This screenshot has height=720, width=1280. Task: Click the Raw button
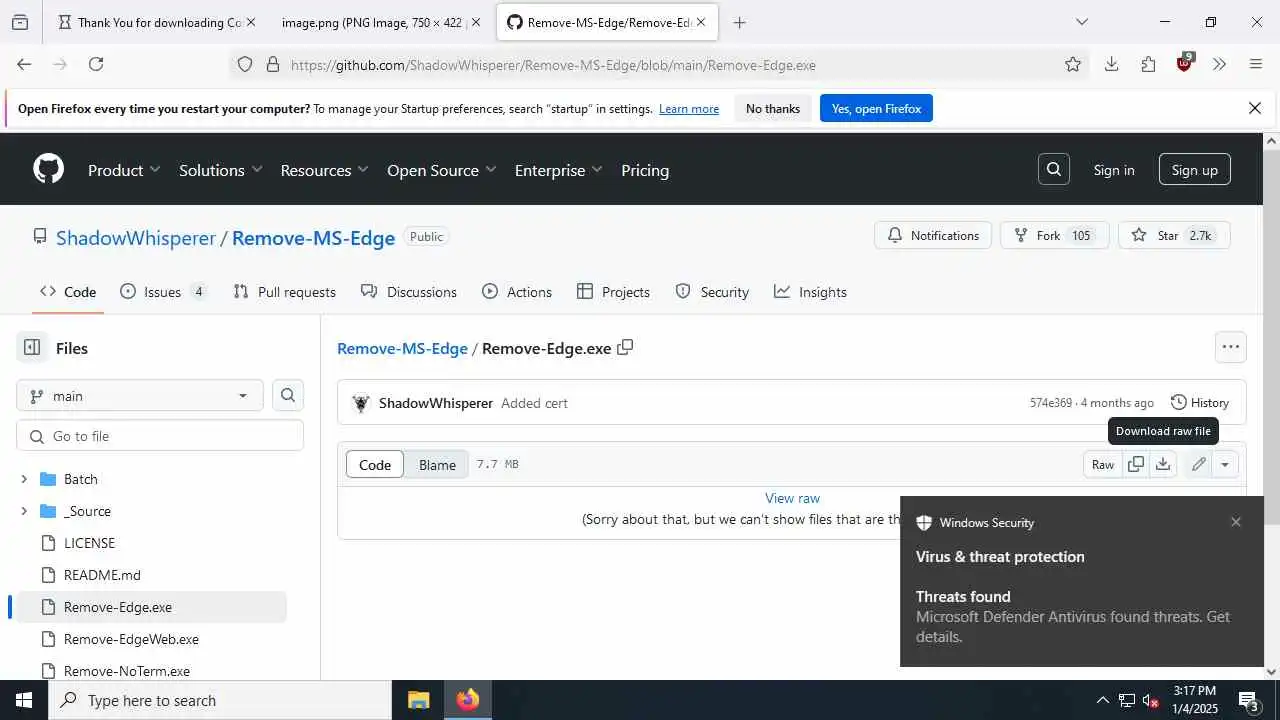[1103, 464]
